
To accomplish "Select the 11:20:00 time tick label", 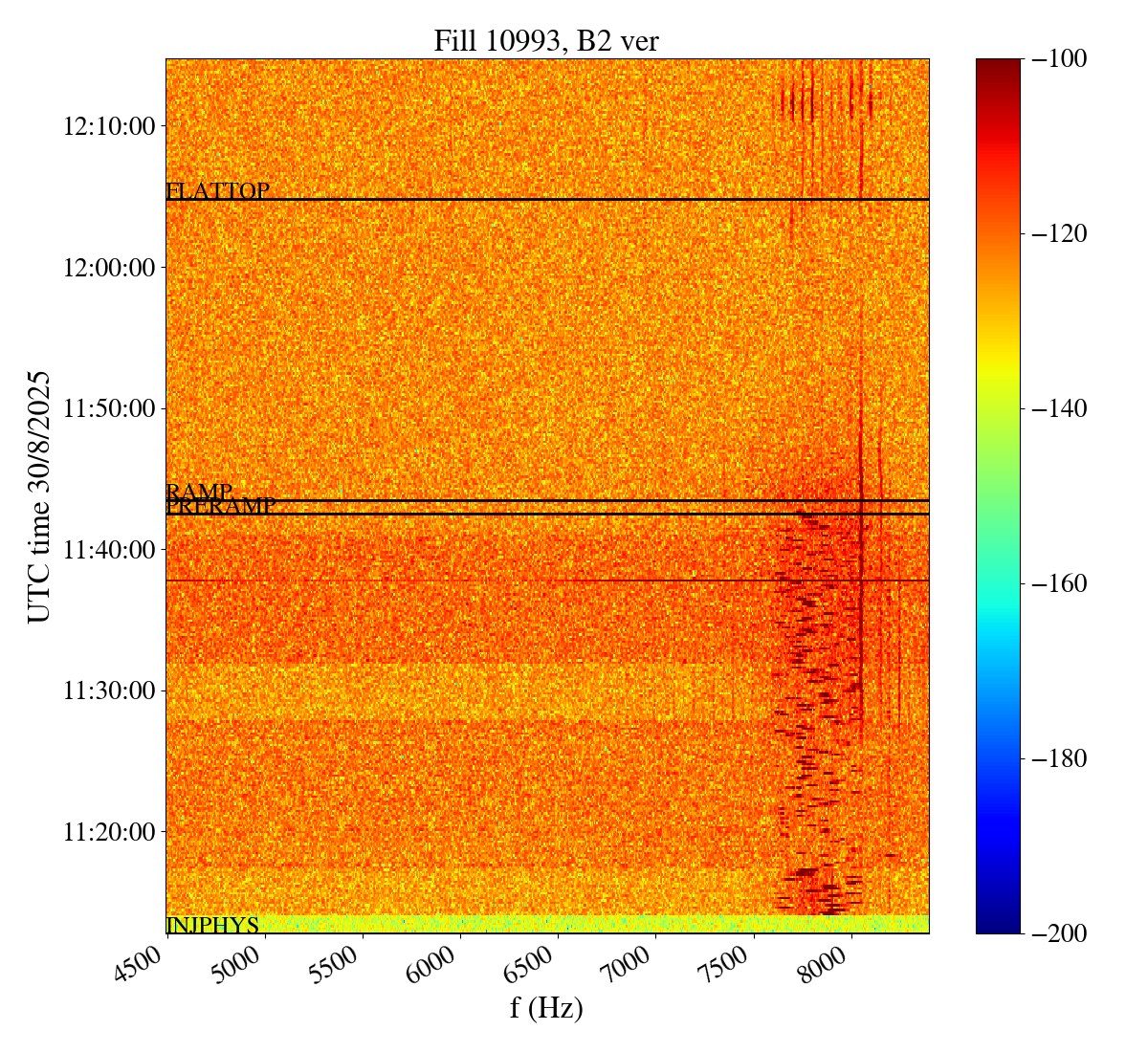I will pyautogui.click(x=108, y=831).
